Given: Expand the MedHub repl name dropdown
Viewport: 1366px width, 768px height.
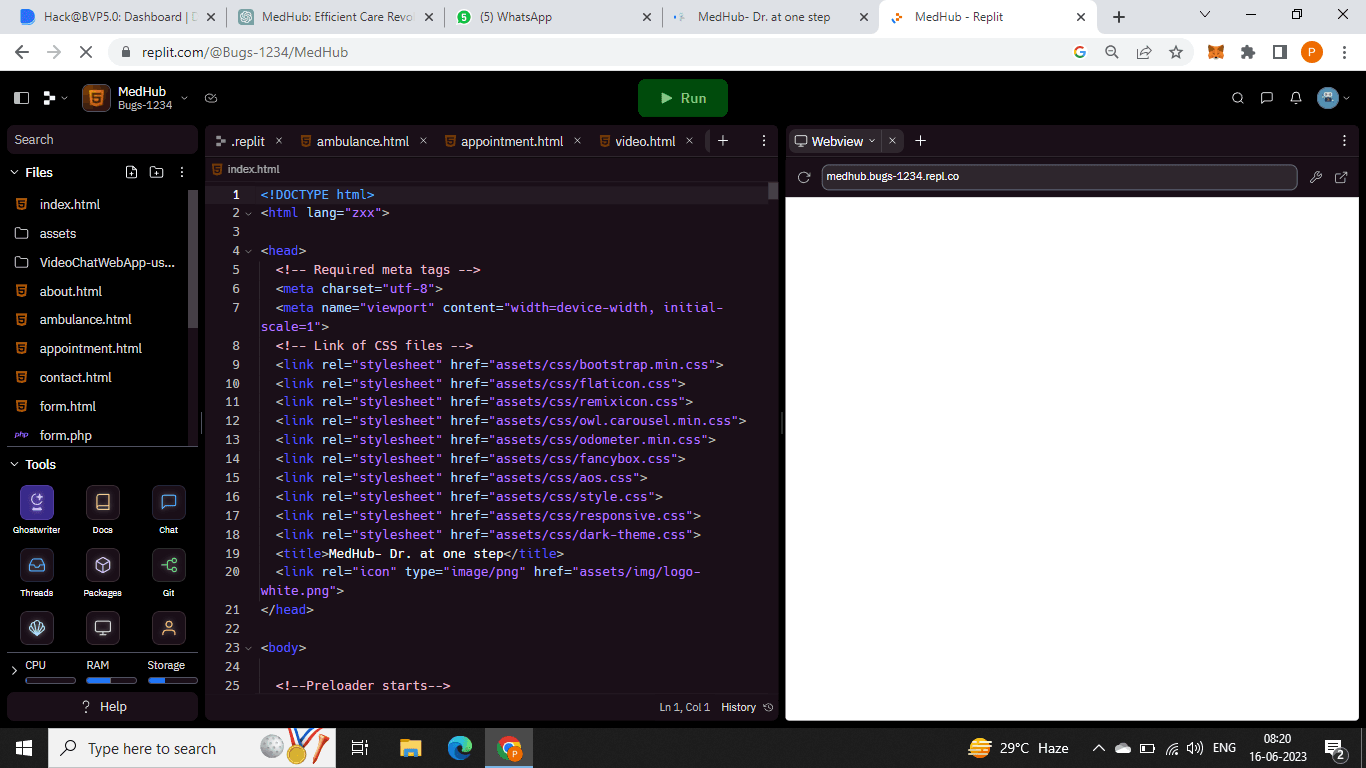Looking at the screenshot, I should pyautogui.click(x=184, y=98).
